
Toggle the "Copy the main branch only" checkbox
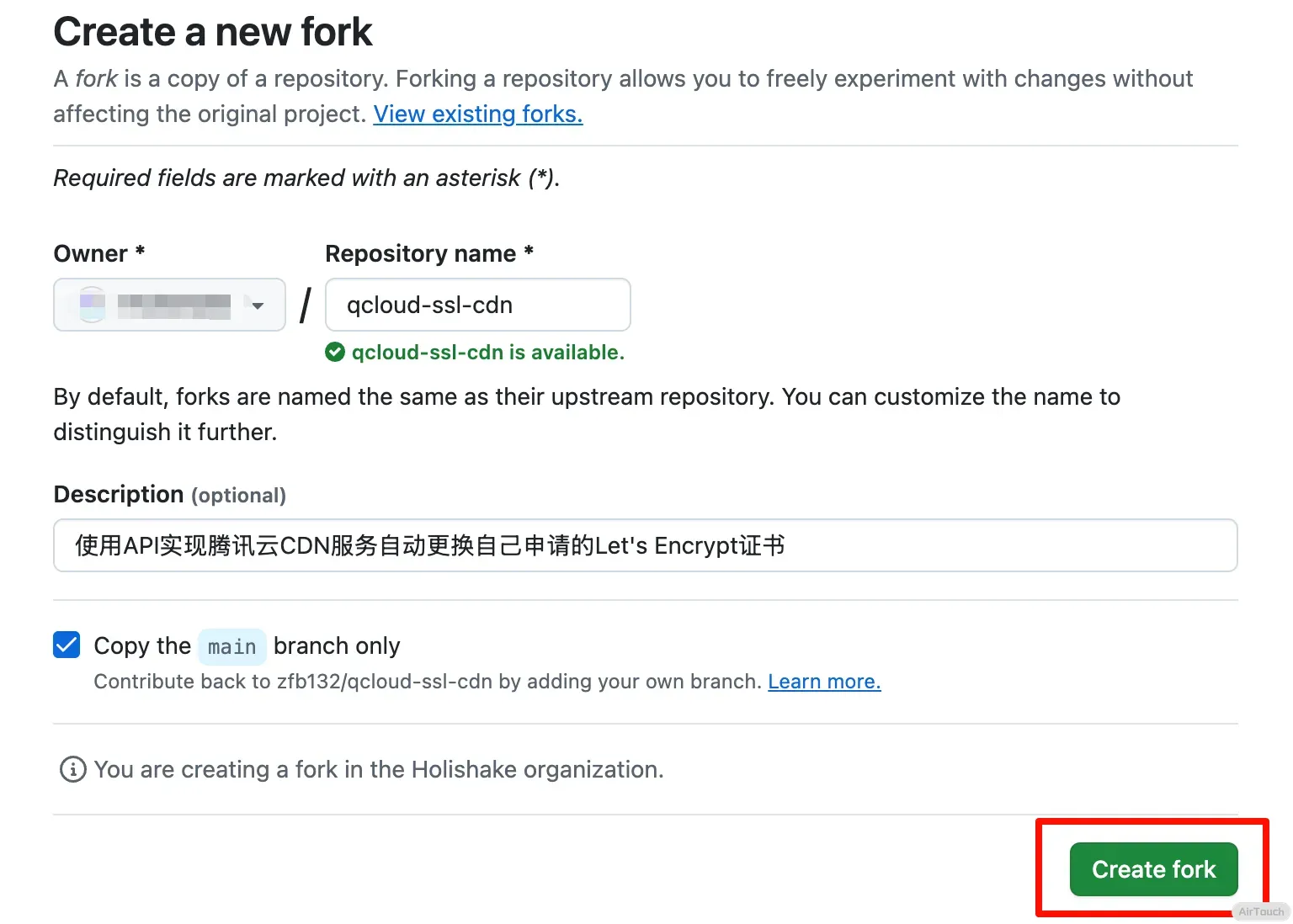[67, 645]
